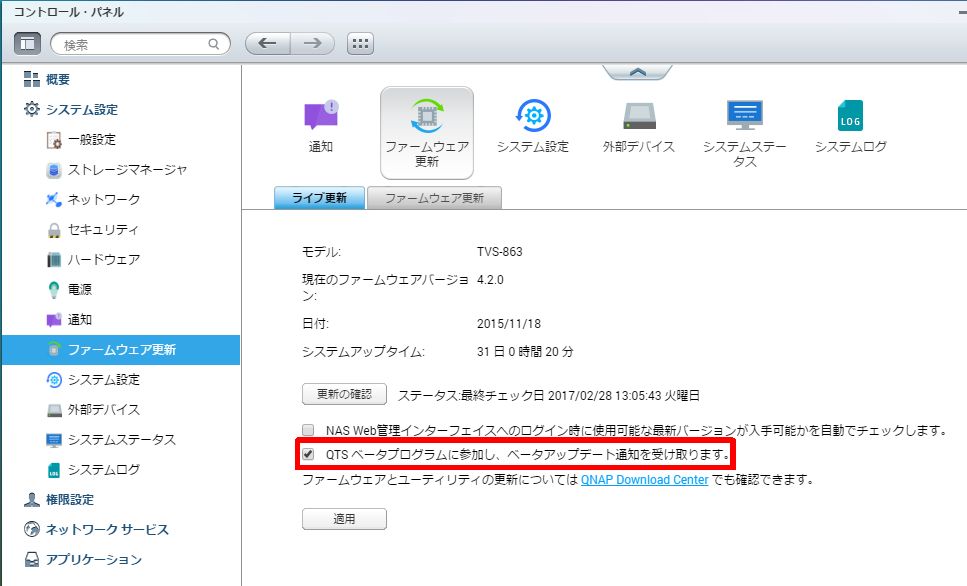Select the uptime value 31 日 0 時間 20 分
The image size is (967, 586).
[525, 352]
